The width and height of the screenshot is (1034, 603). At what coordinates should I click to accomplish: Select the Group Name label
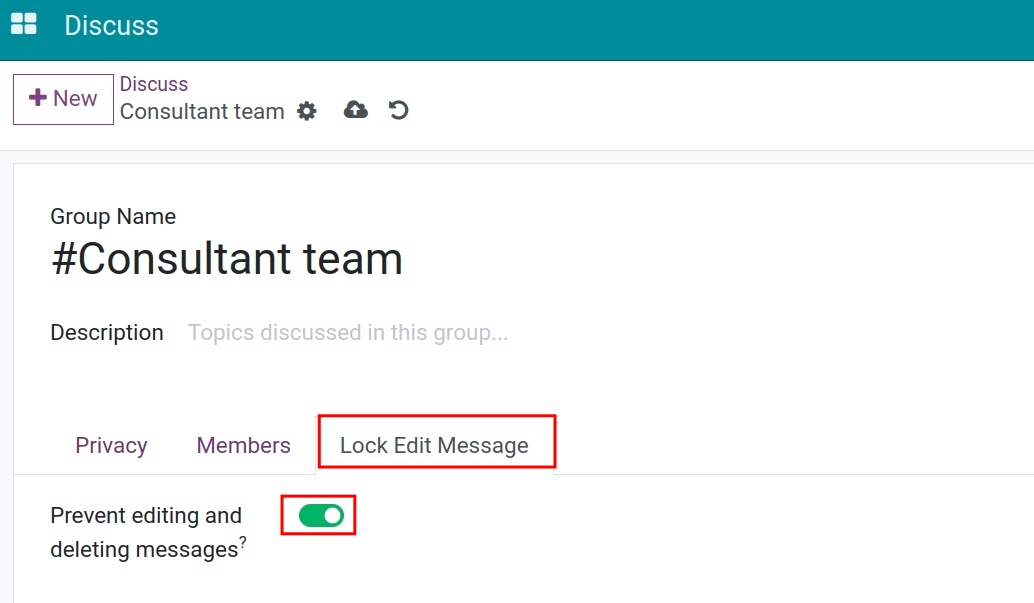[113, 216]
